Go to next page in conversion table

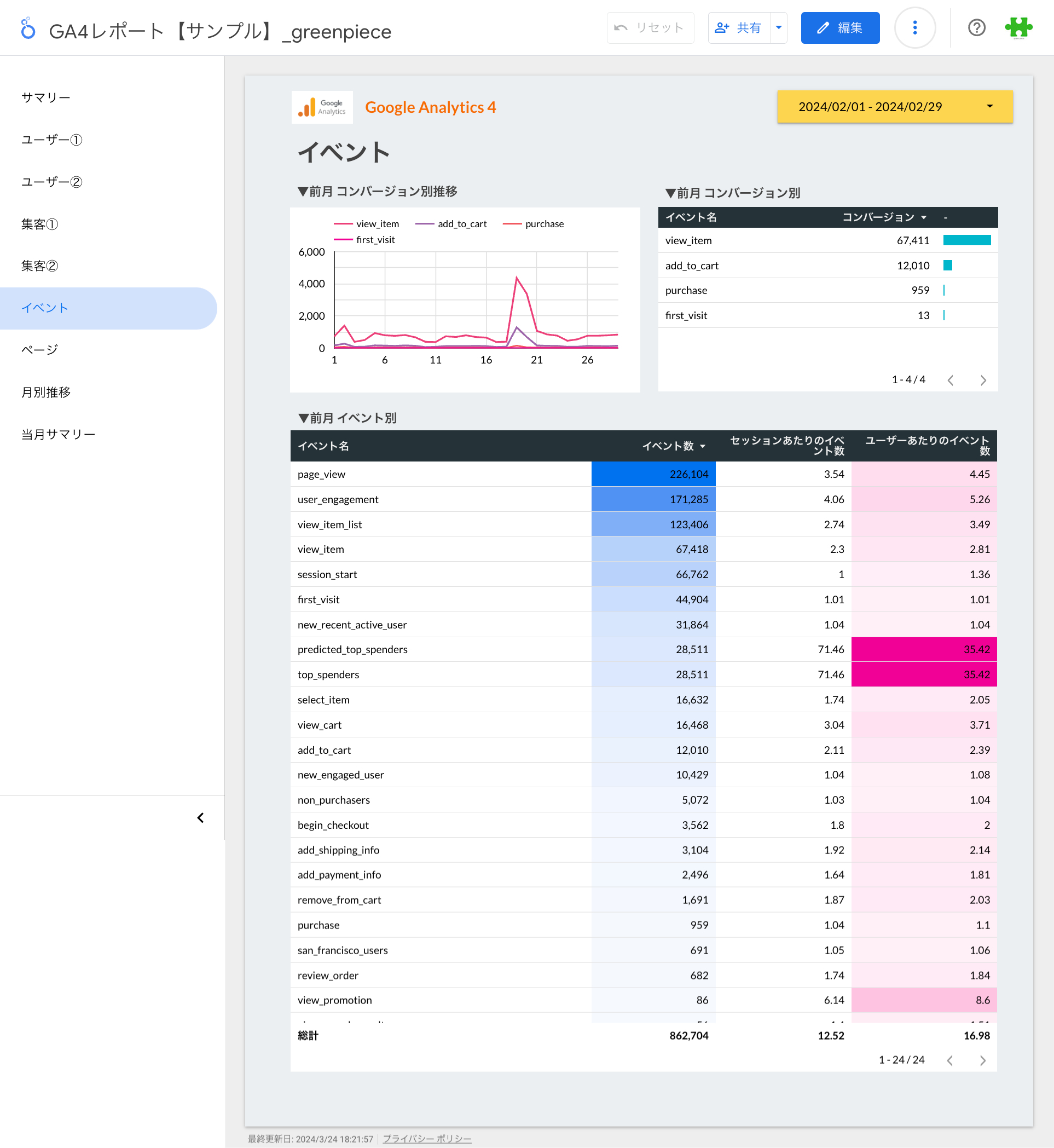(x=983, y=380)
